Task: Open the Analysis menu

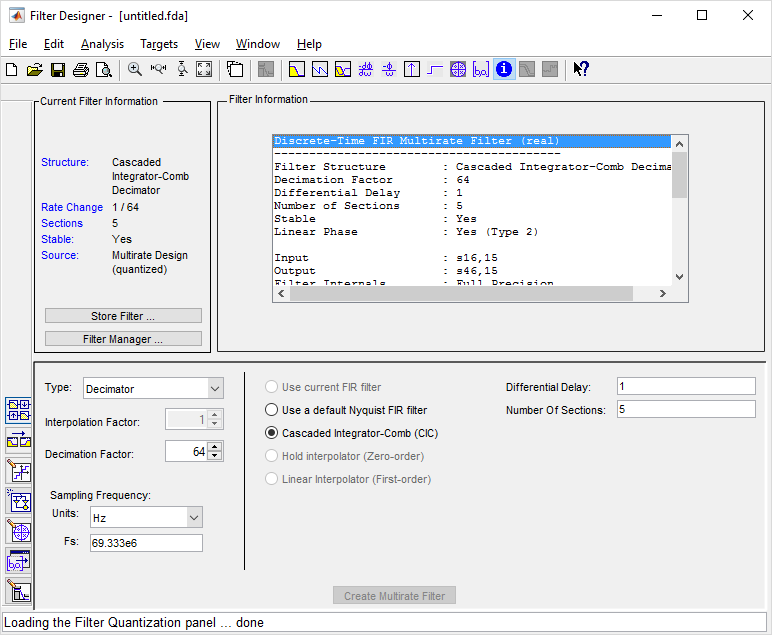Action: (102, 44)
